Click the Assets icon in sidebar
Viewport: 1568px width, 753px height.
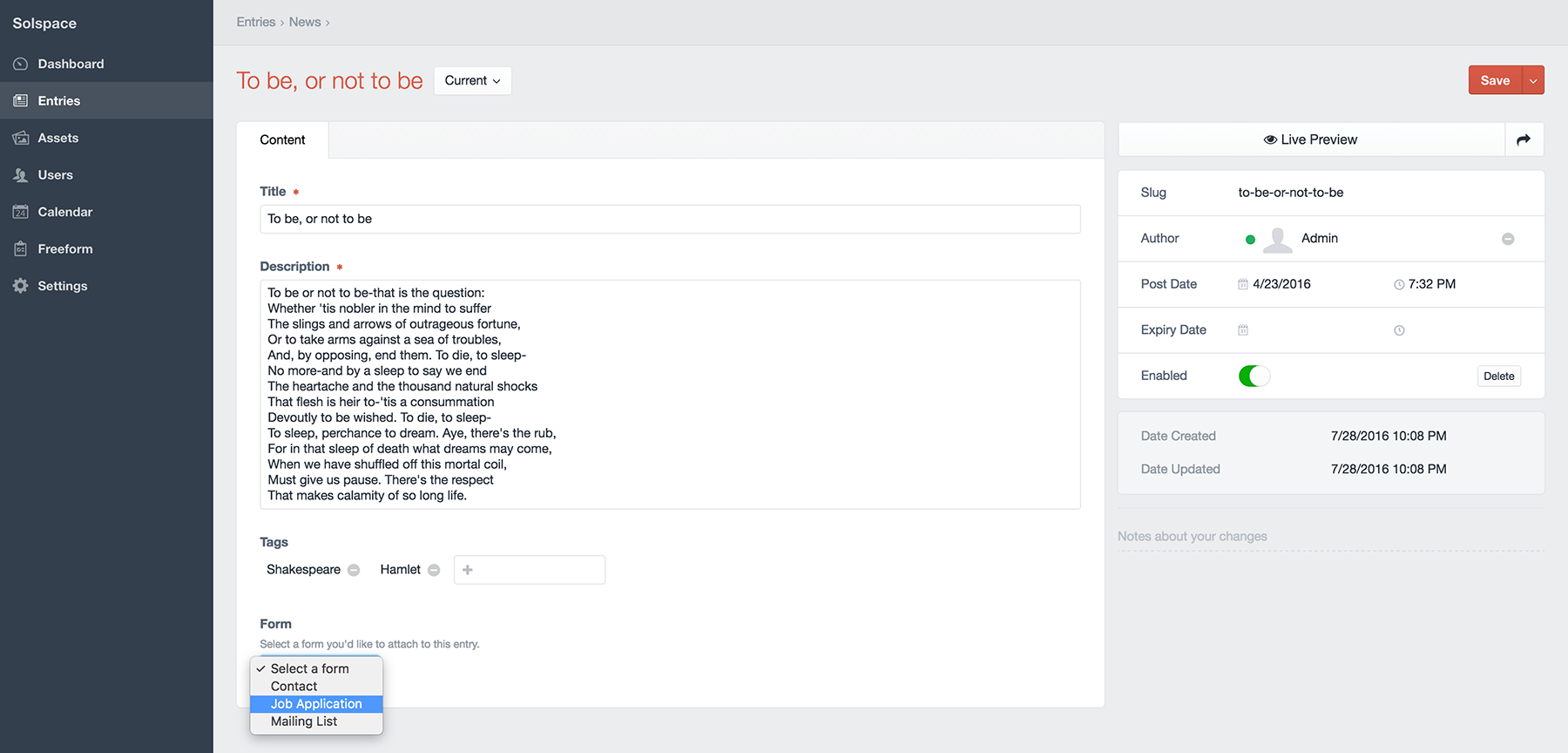(x=20, y=138)
